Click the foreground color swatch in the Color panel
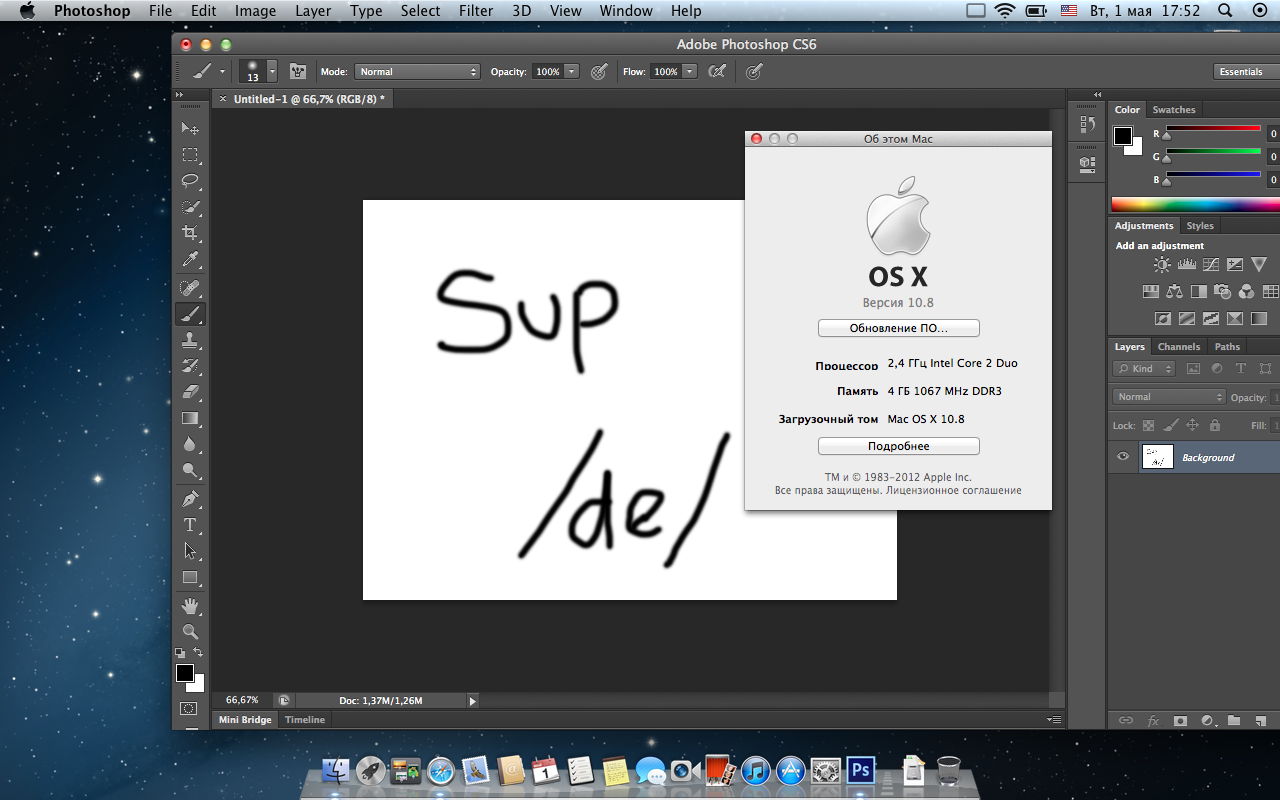This screenshot has width=1280, height=800. pos(1123,136)
